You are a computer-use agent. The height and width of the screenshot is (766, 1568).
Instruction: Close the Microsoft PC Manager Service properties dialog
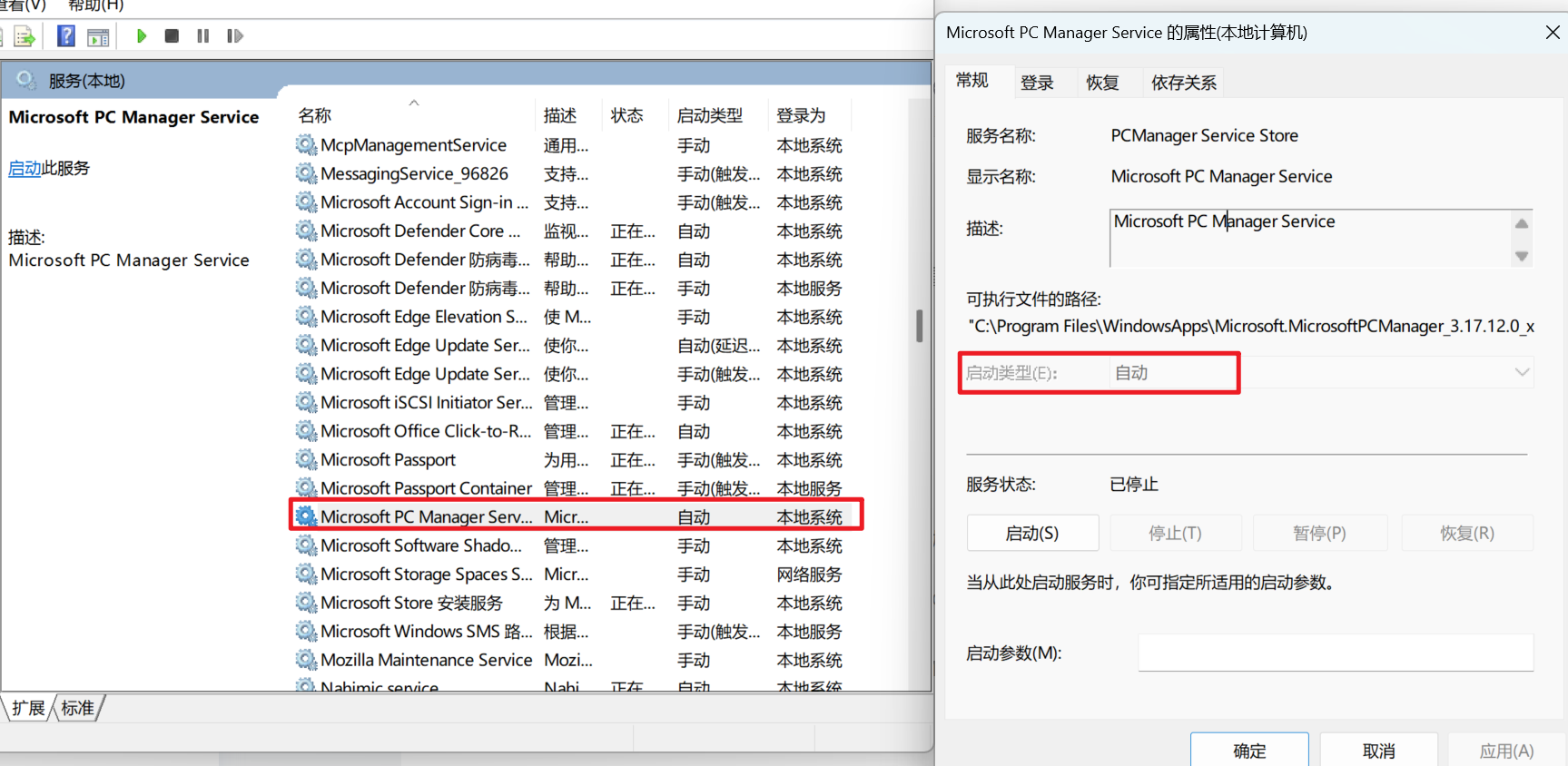coord(1553,32)
